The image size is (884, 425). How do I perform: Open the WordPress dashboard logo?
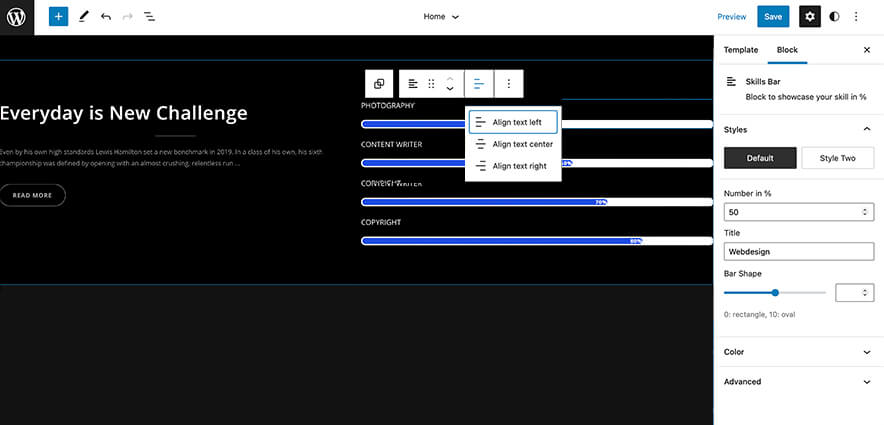point(16,17)
